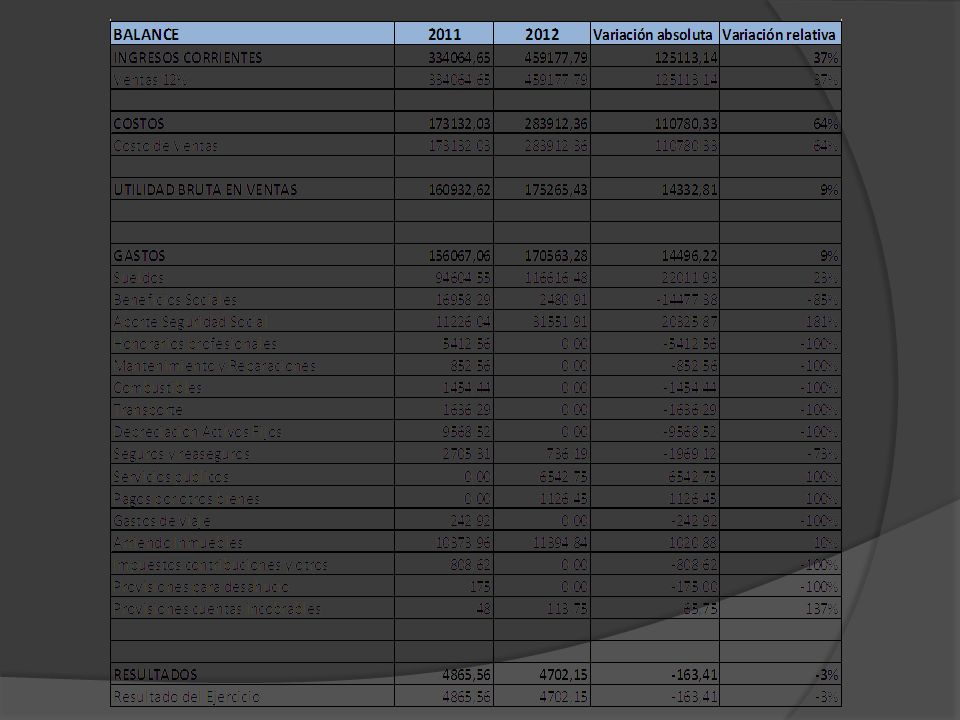Select the RESULTADOS row label
Image resolution: width=960 pixels, height=720 pixels.
(x=155, y=675)
